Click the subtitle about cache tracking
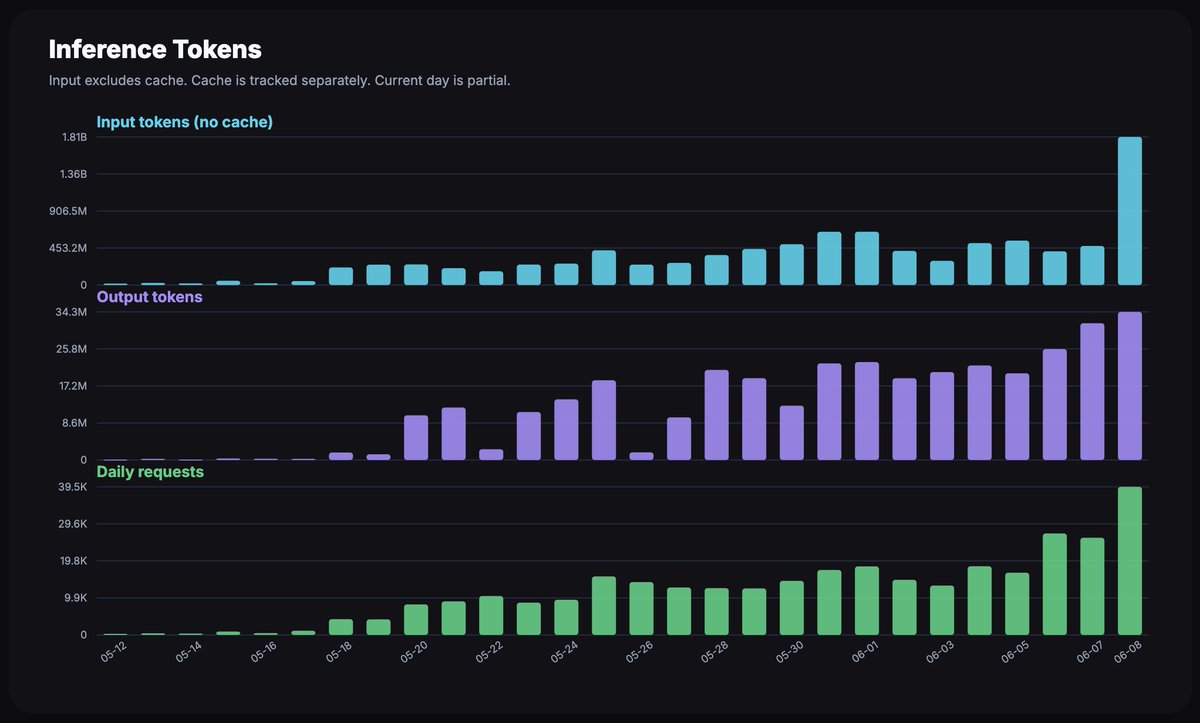Image resolution: width=1200 pixels, height=723 pixels. tap(280, 80)
